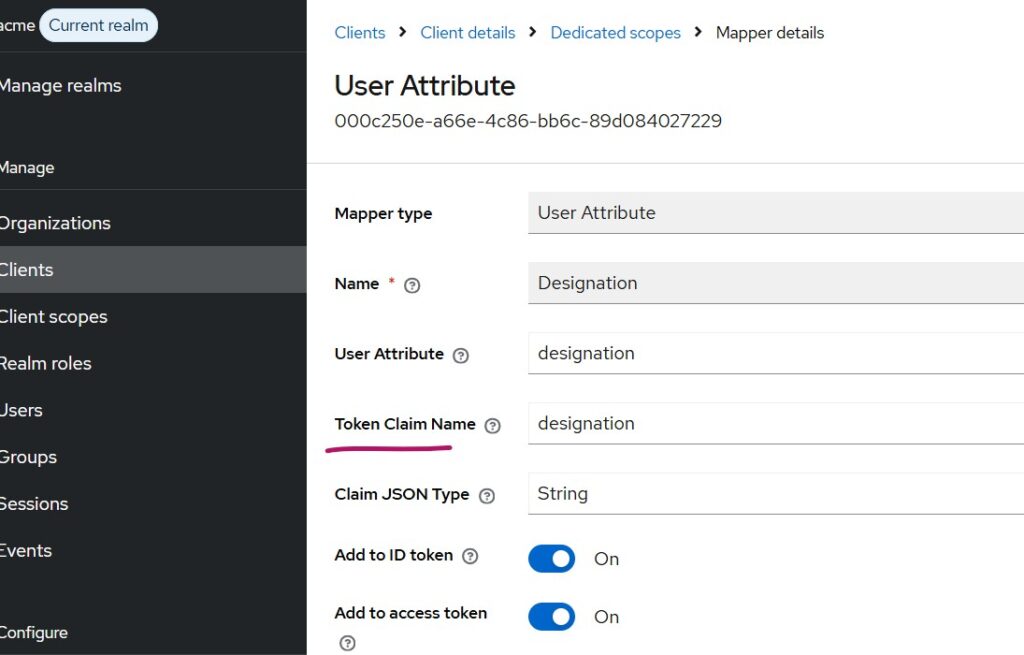Click the help icon under Add to access token
Image resolution: width=1024 pixels, height=655 pixels.
pos(347,643)
